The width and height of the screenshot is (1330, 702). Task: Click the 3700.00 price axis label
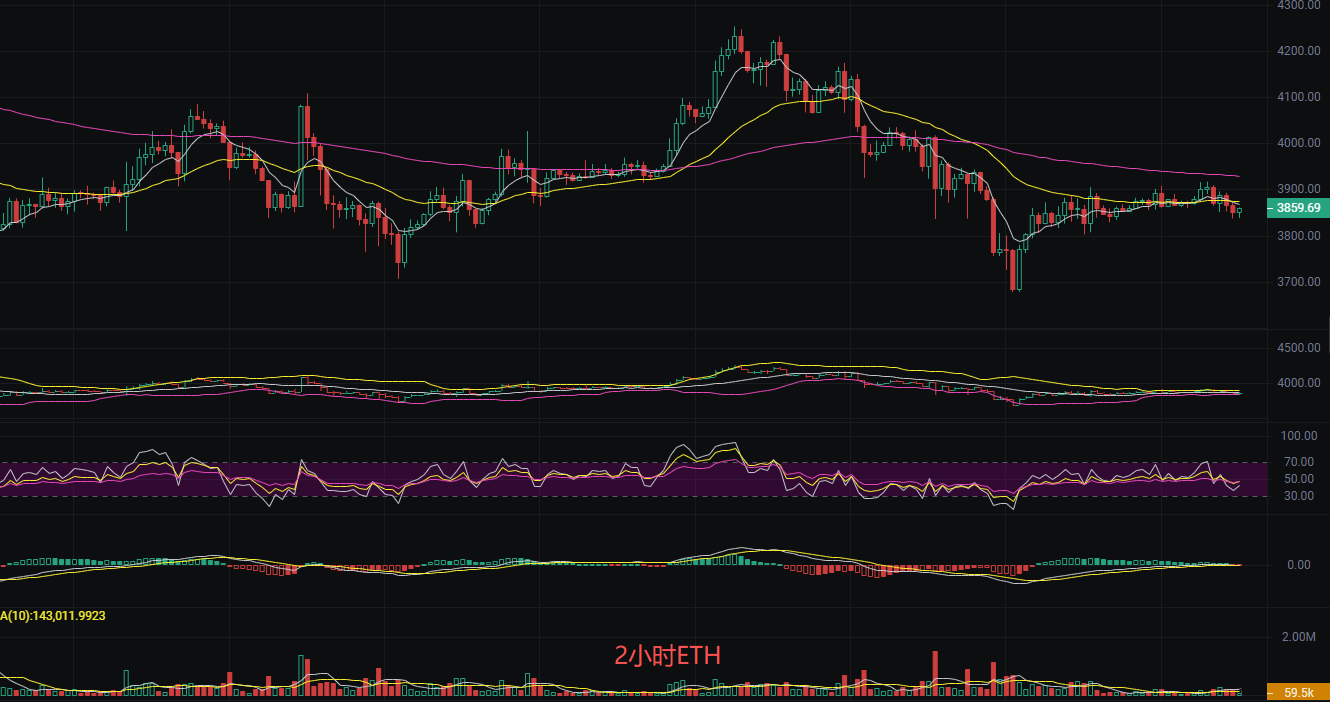1298,282
